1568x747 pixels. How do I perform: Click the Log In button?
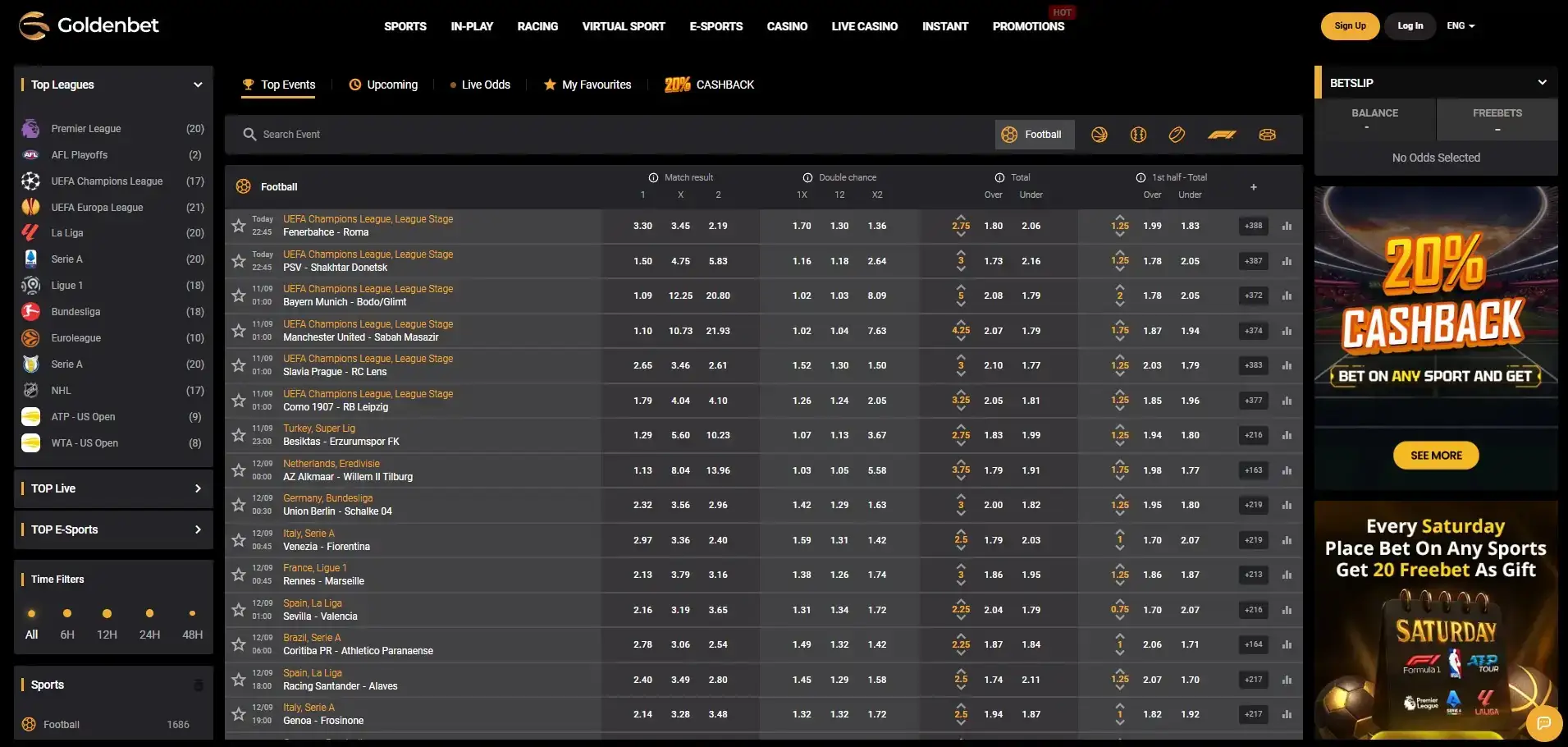click(1410, 25)
